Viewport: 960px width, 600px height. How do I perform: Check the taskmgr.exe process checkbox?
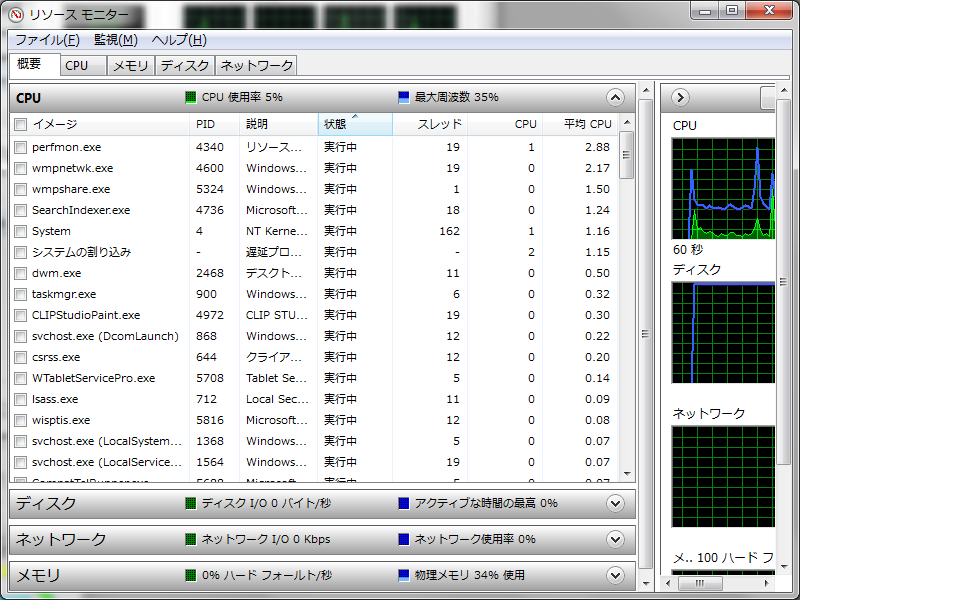coord(21,294)
